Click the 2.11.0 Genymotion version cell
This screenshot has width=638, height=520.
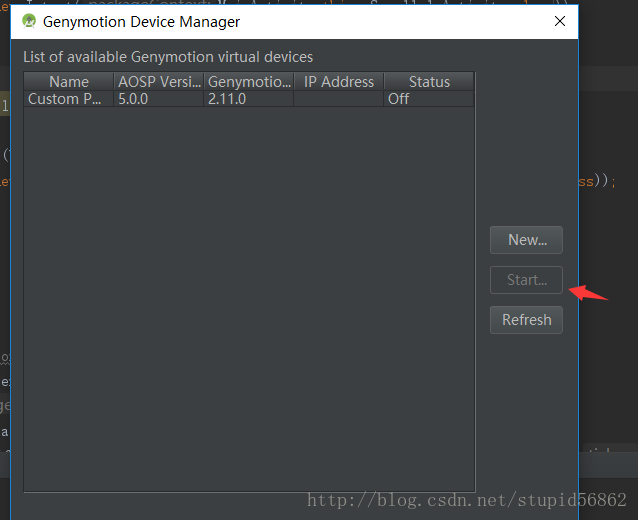tap(249, 99)
